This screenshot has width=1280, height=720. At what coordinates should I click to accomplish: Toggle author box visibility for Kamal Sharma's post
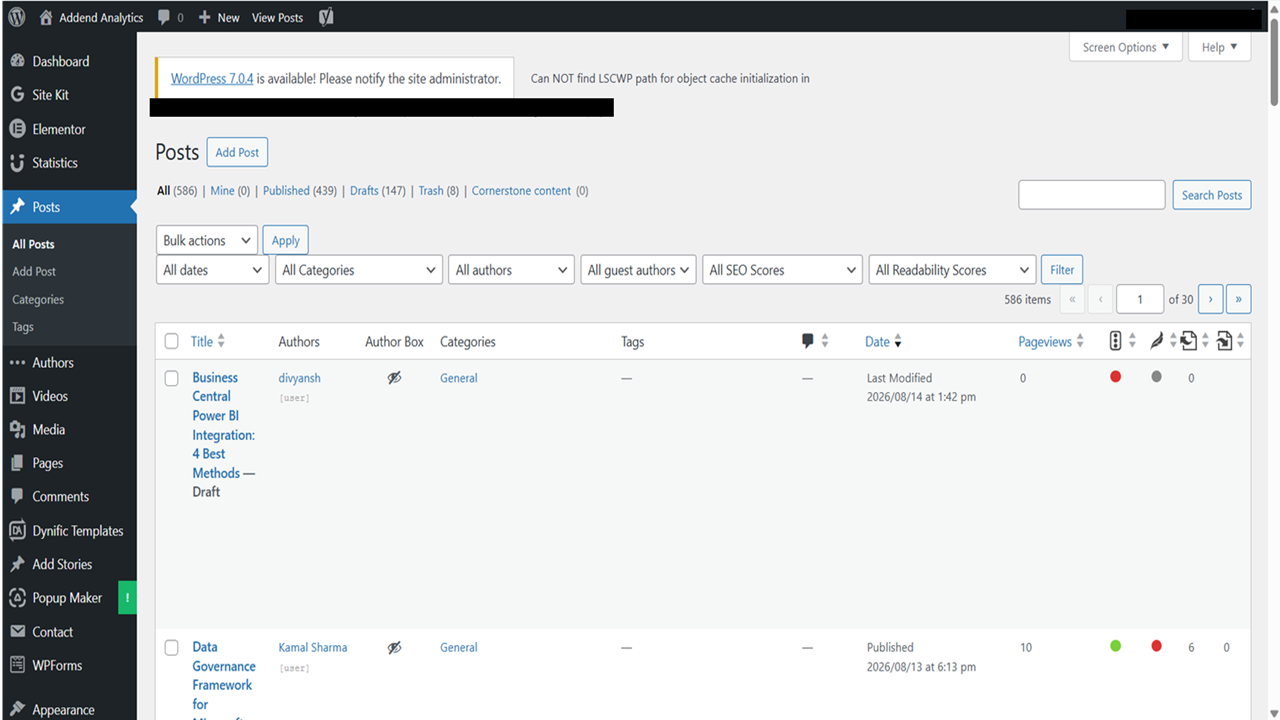pos(395,647)
